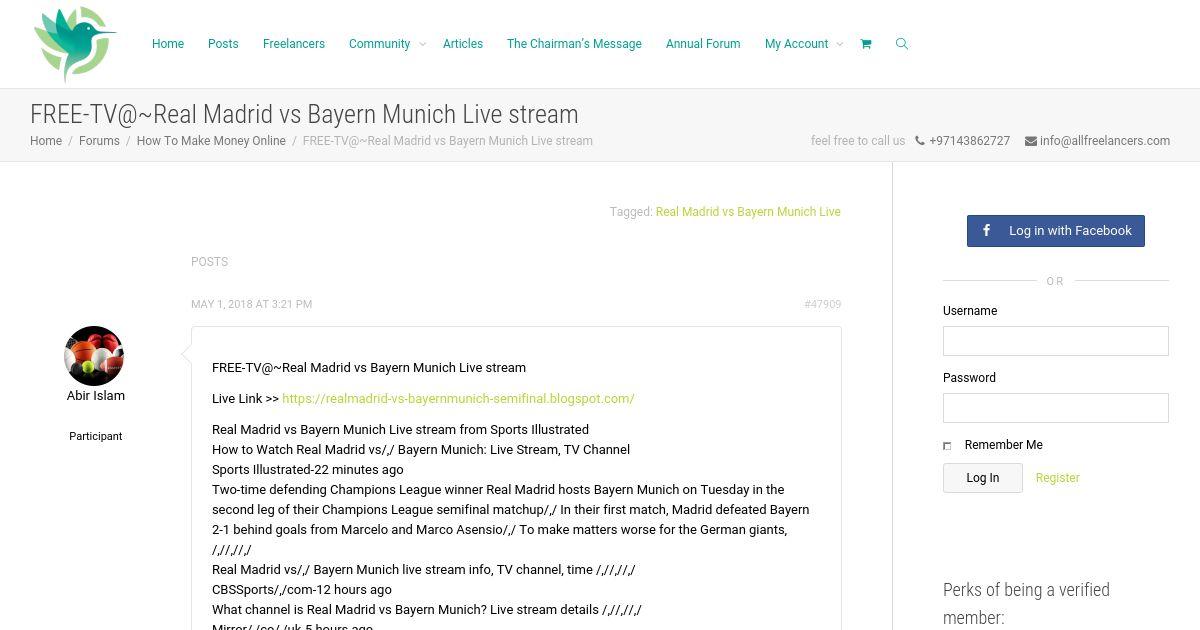
Task: Click the 'Sports Illustrated-22 minutes ago' line
Action: 308,470
